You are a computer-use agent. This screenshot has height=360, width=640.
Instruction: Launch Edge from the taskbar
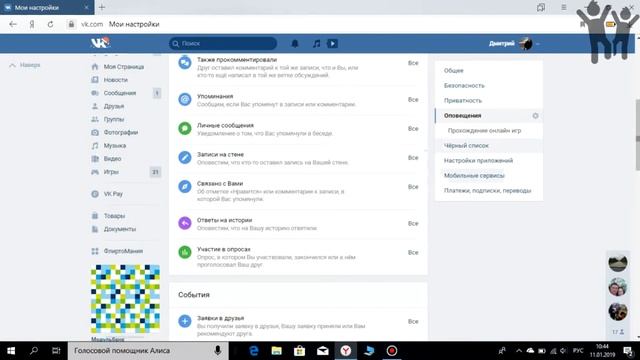(x=253, y=351)
